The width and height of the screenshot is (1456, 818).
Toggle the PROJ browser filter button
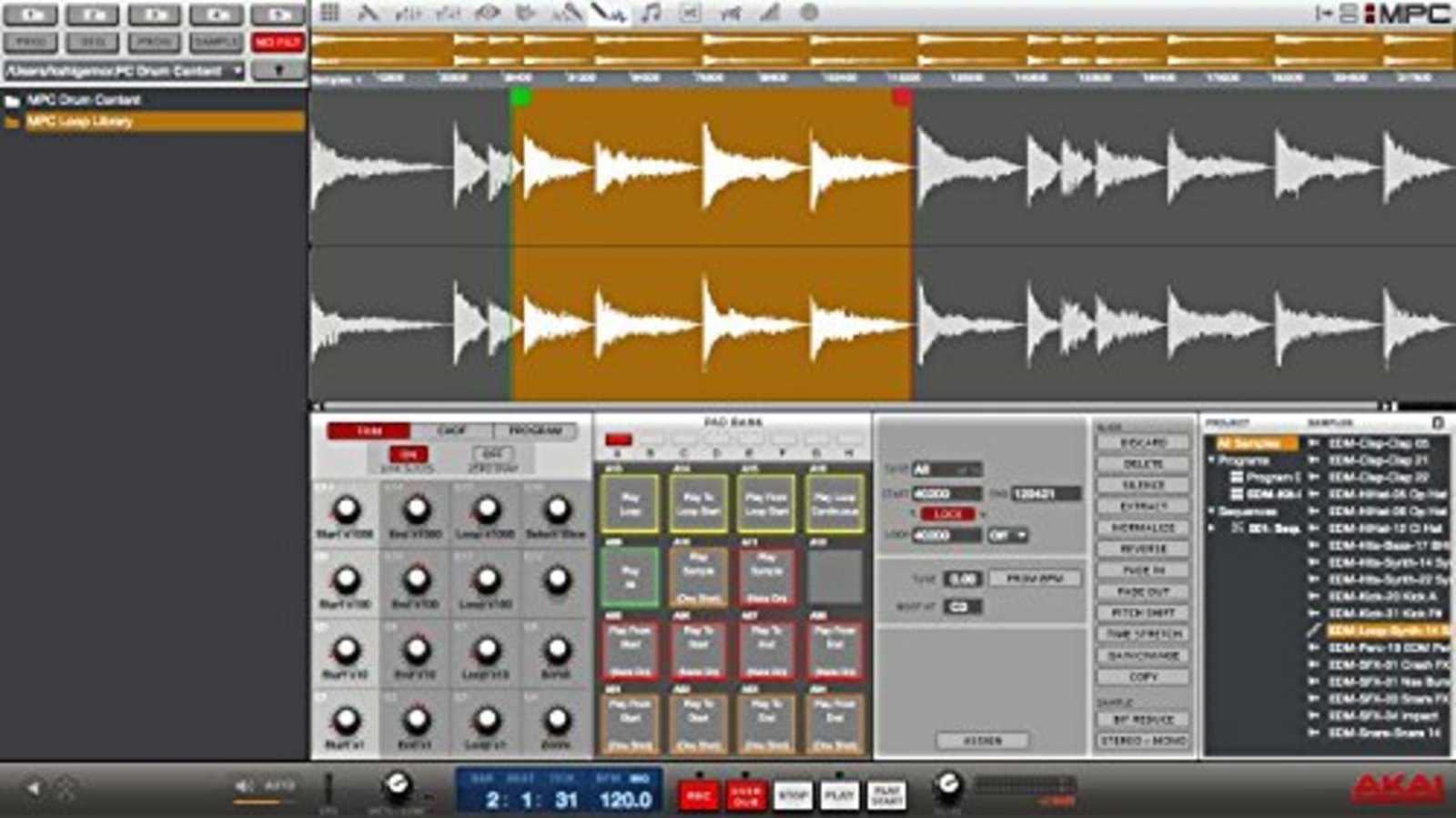pos(31,43)
